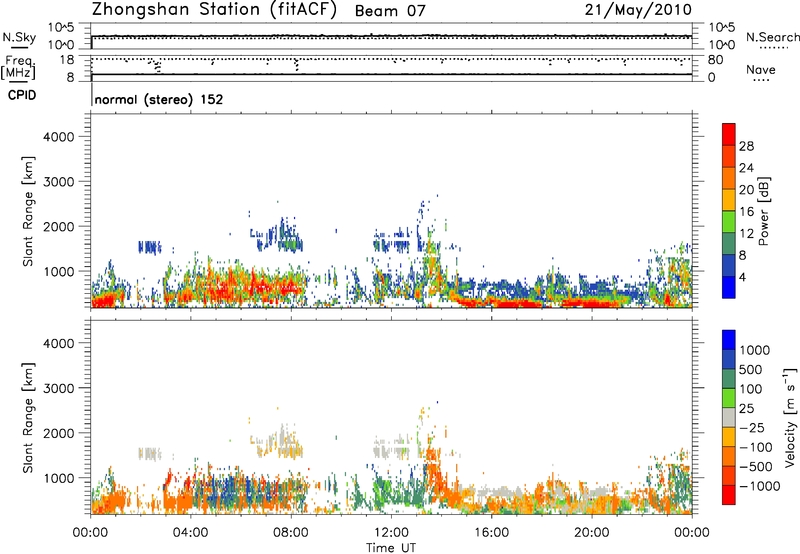Click the 16 label on power colorbar
Viewport: 800px width, 554px height.
746,212
